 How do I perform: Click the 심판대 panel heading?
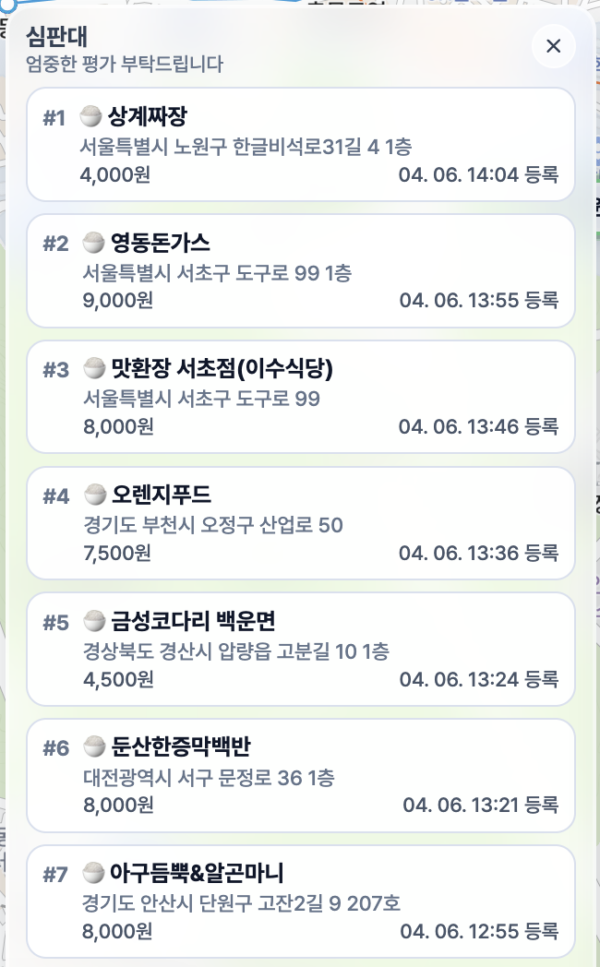click(x=58, y=39)
